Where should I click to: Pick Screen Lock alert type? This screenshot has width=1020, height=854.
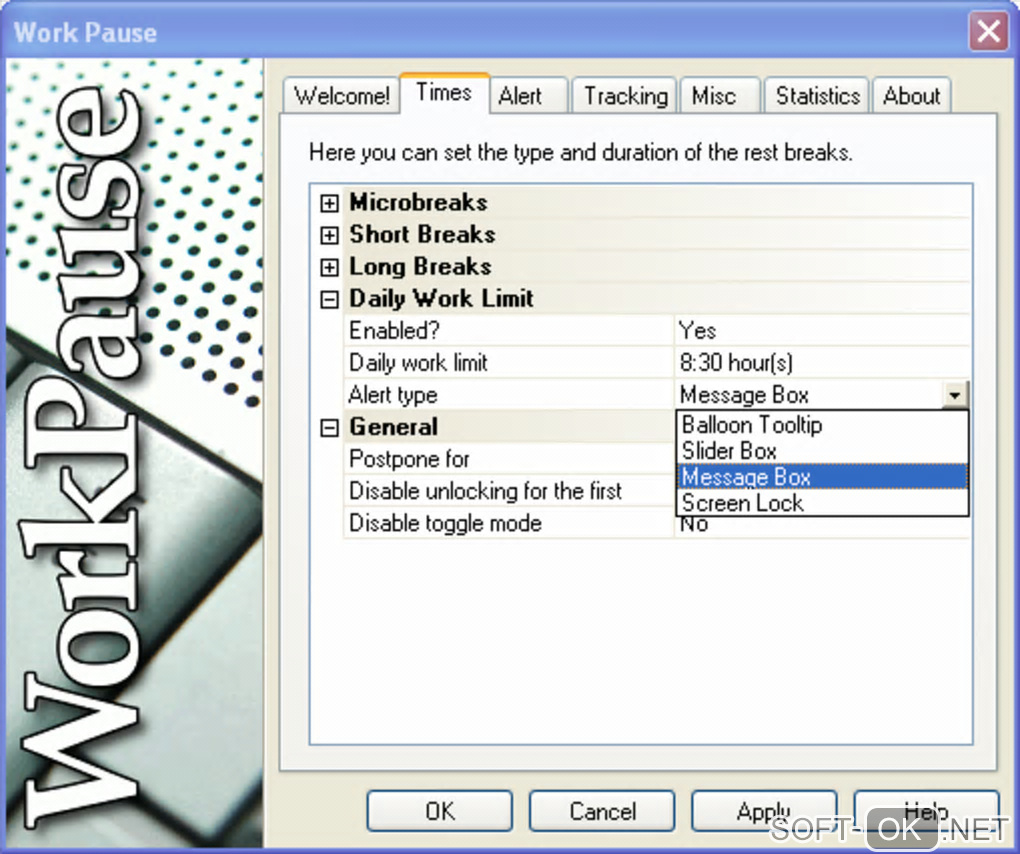tap(822, 503)
